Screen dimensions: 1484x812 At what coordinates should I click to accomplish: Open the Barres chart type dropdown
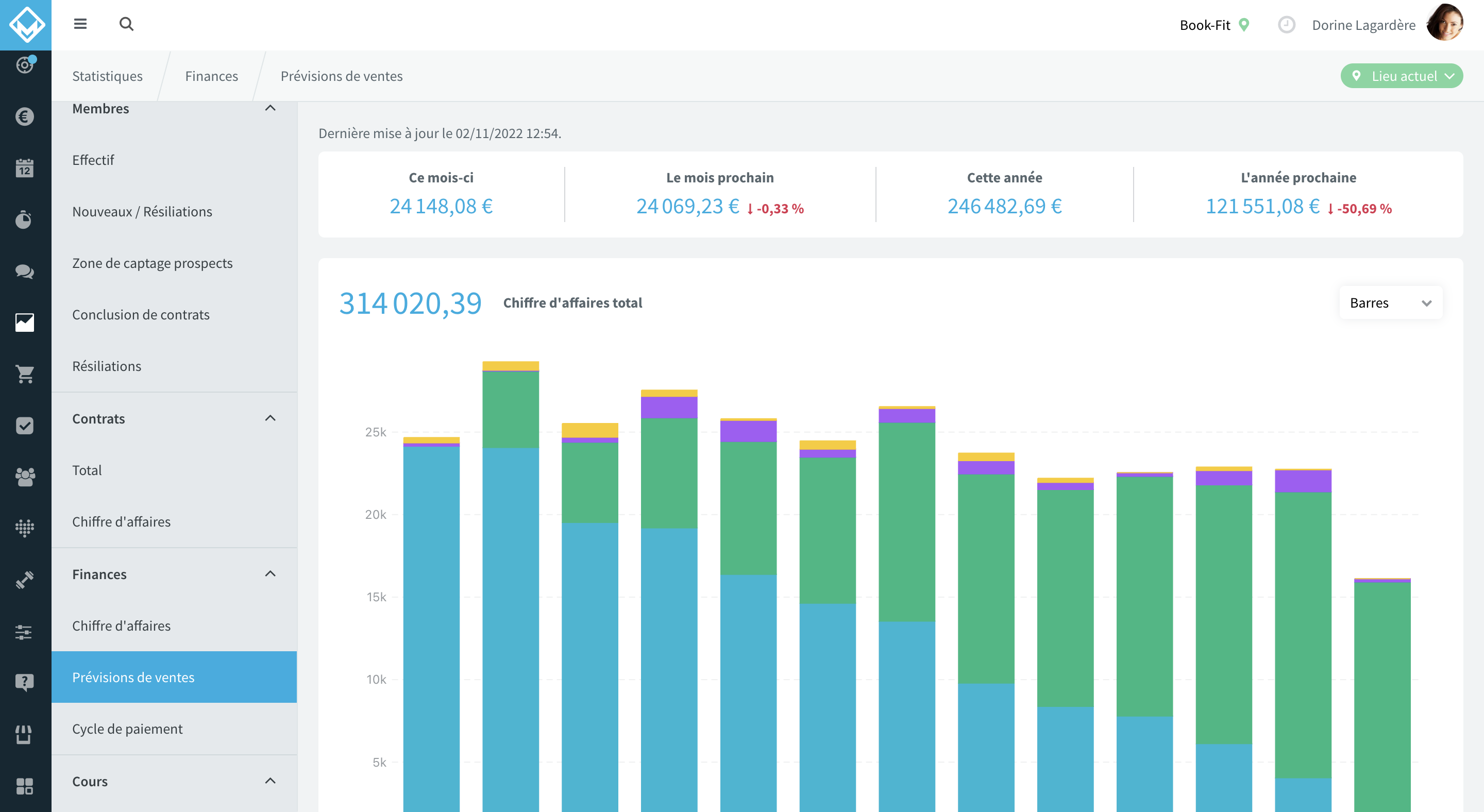[x=1391, y=303]
